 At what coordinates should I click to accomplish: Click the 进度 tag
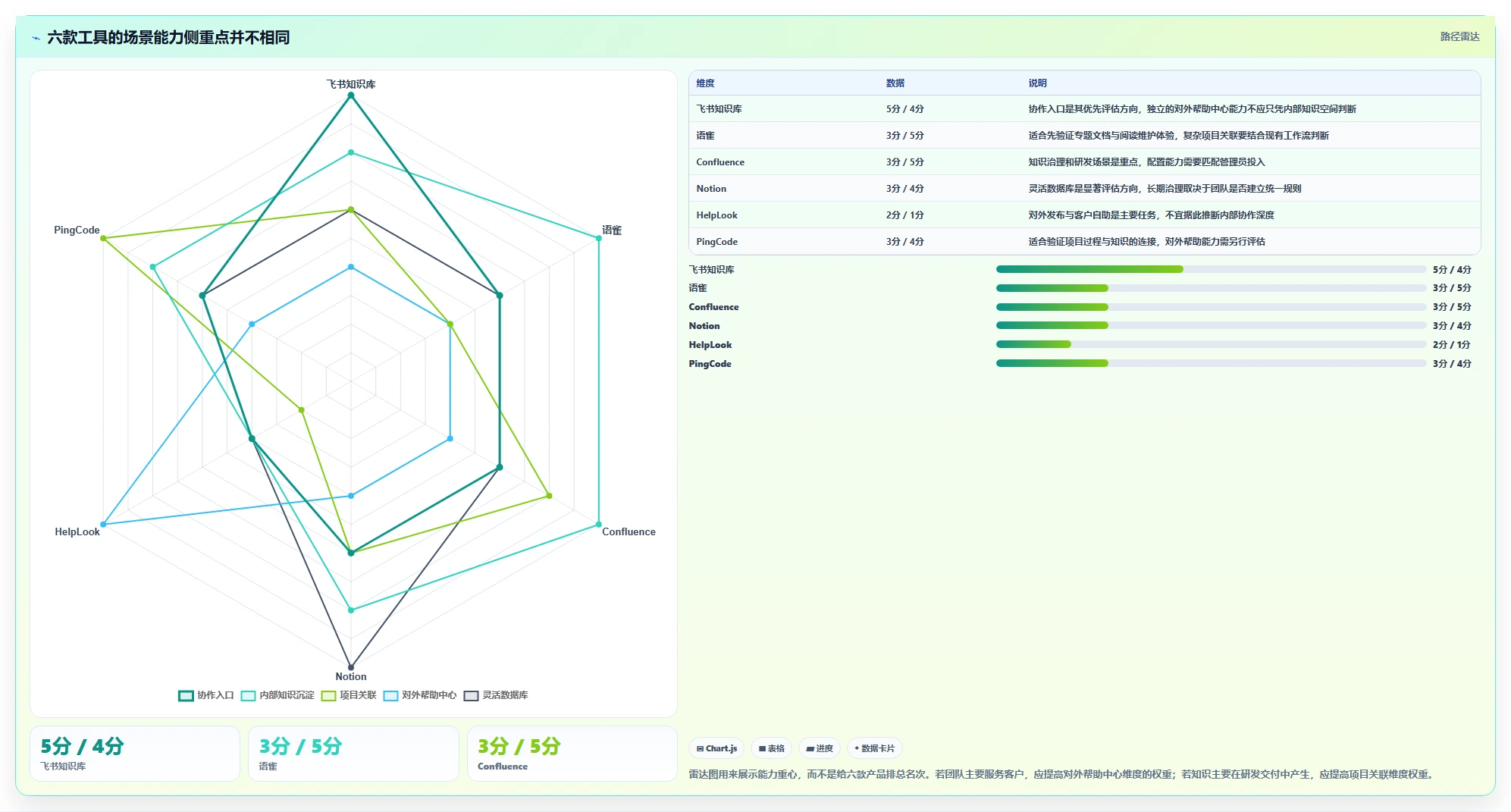[x=820, y=748]
